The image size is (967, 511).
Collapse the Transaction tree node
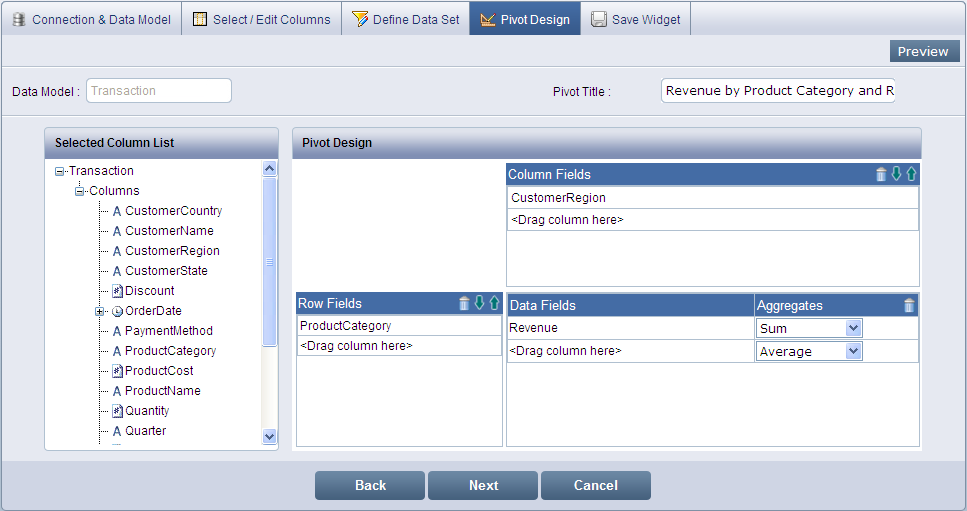pos(60,171)
